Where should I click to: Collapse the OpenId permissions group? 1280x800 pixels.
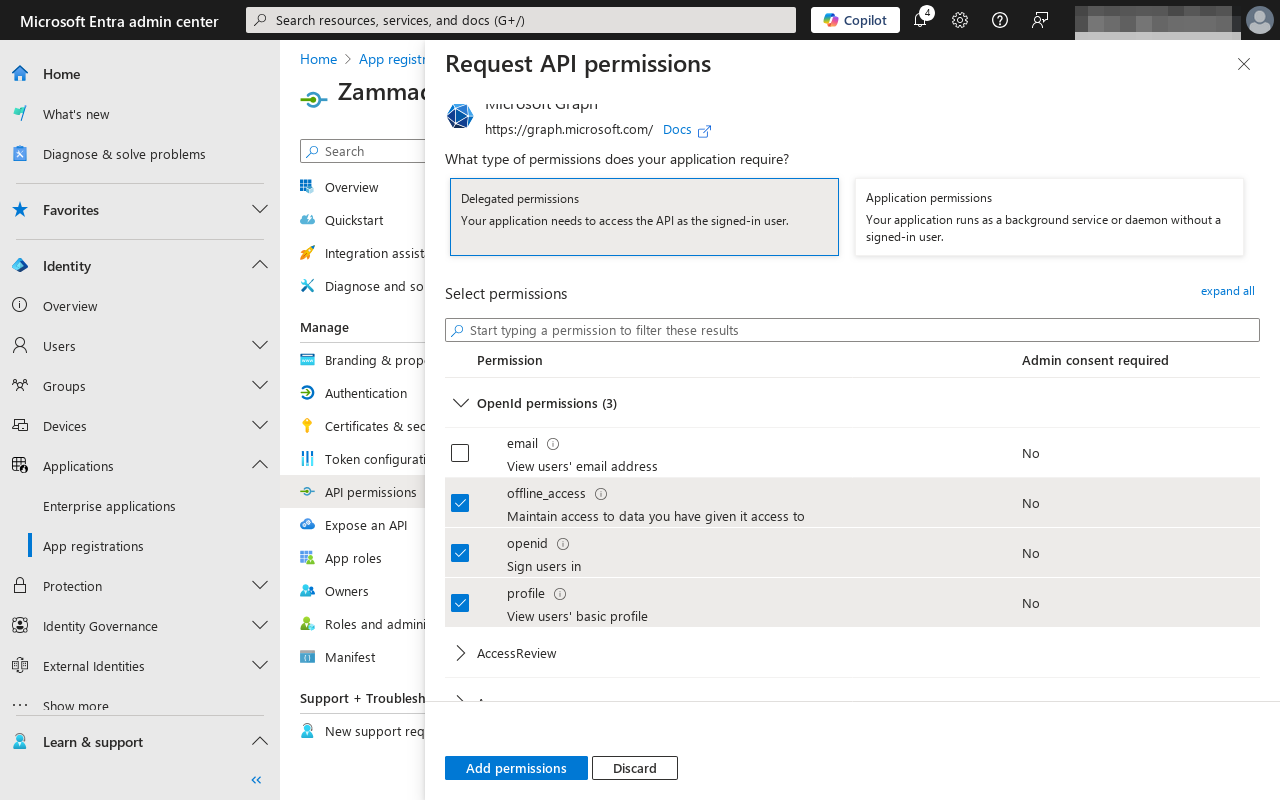coord(461,403)
